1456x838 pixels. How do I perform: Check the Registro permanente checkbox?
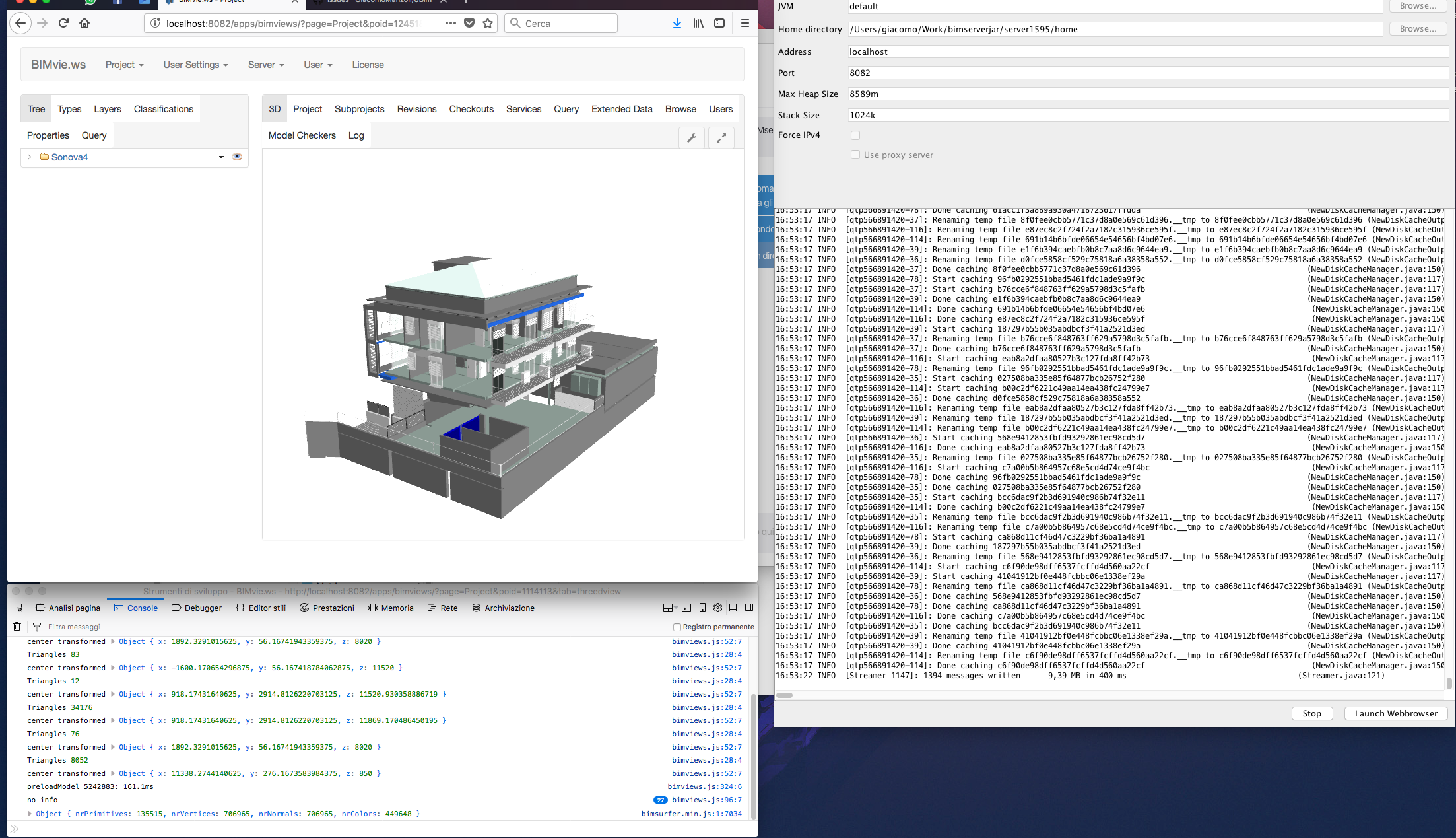677,627
